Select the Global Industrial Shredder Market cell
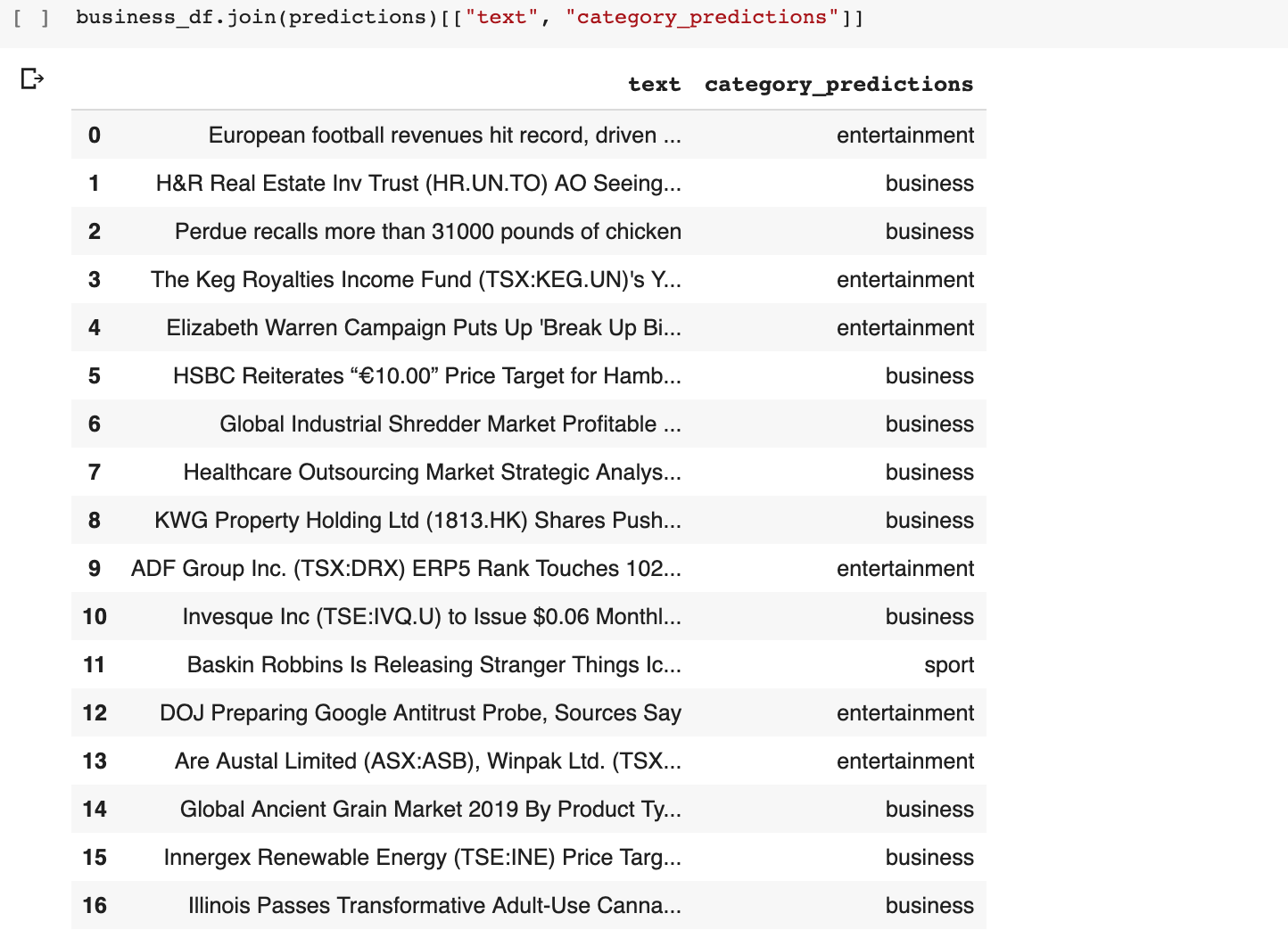 tap(450, 424)
